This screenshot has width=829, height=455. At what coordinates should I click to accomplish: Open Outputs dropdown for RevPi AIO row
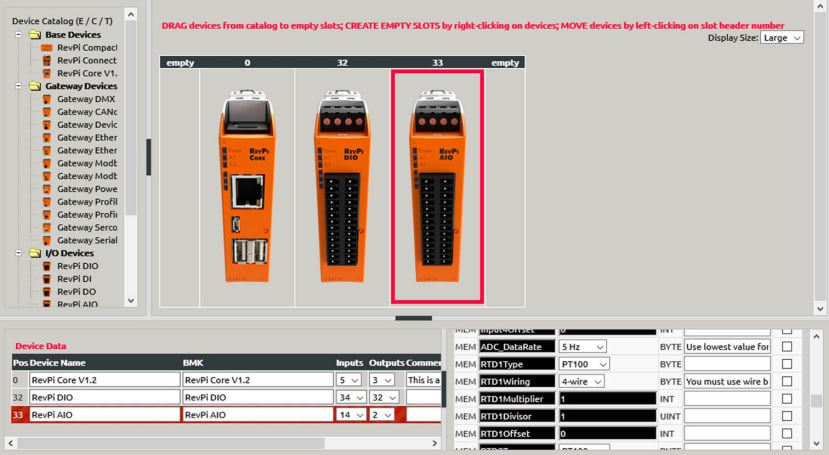point(382,415)
